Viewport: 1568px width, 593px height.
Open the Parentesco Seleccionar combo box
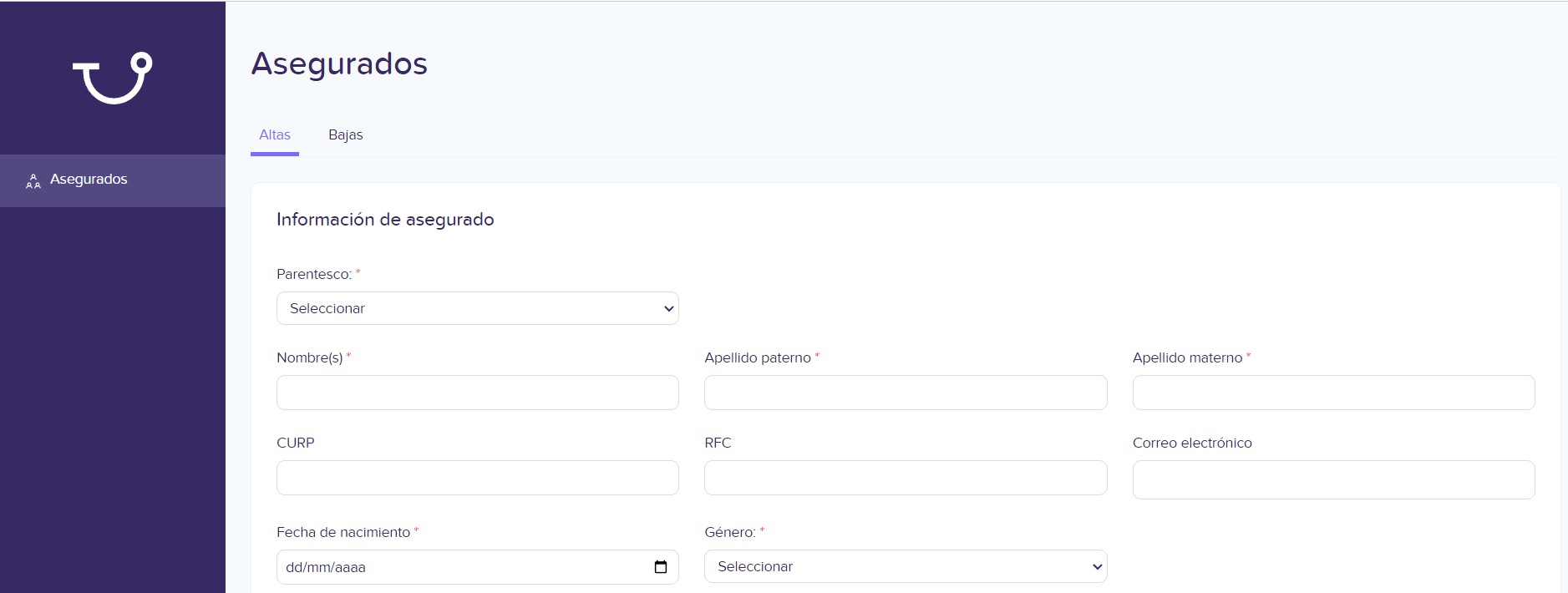click(x=477, y=308)
